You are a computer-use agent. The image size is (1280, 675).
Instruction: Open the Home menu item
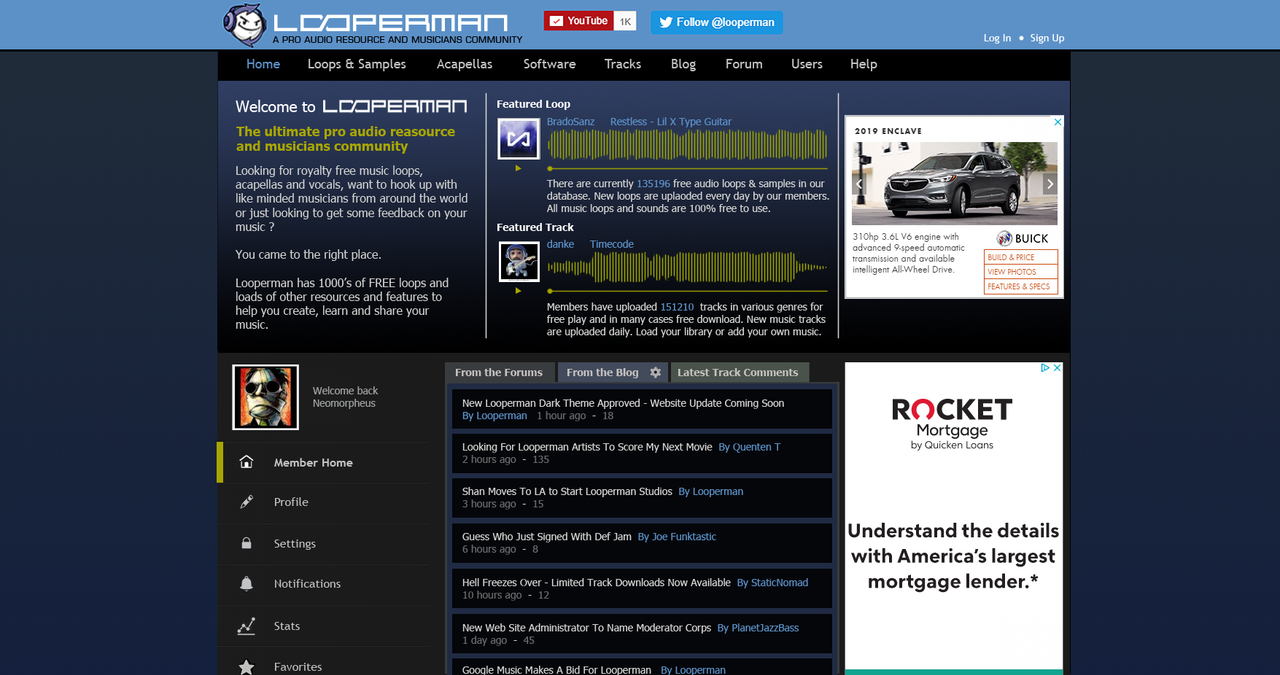click(x=263, y=64)
